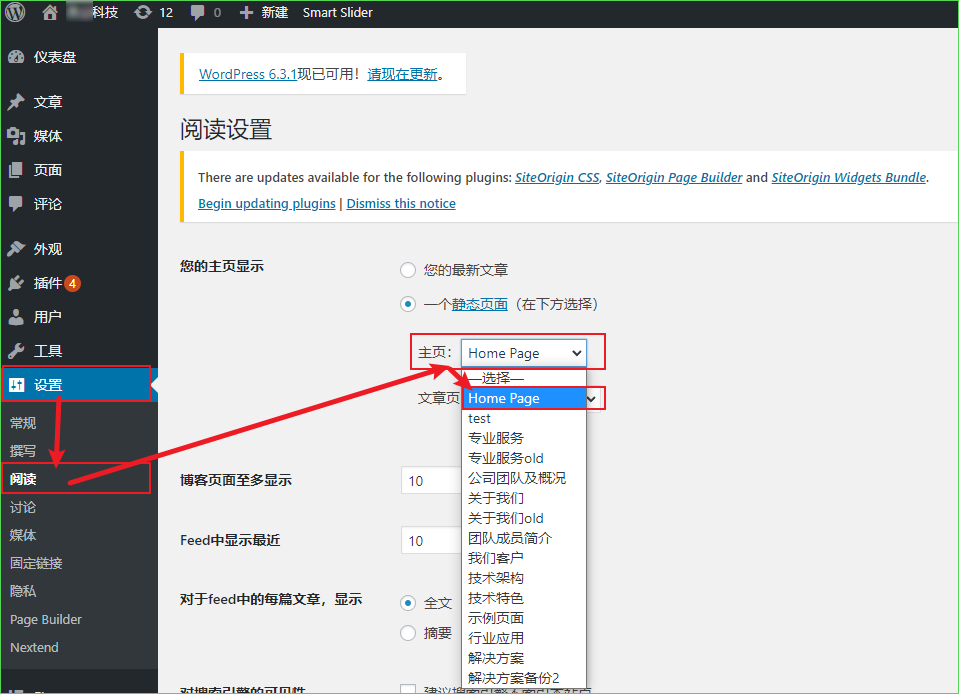Open 讨论 discussion settings submenu
Screen dimensions: 959x694
tap(23, 508)
